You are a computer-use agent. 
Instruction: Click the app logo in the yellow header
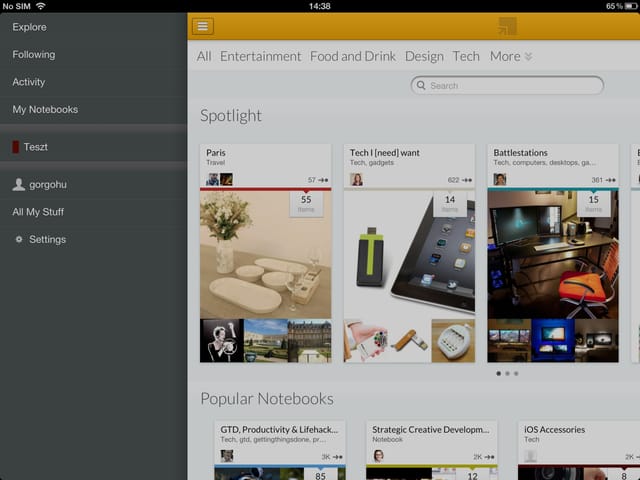[507, 26]
